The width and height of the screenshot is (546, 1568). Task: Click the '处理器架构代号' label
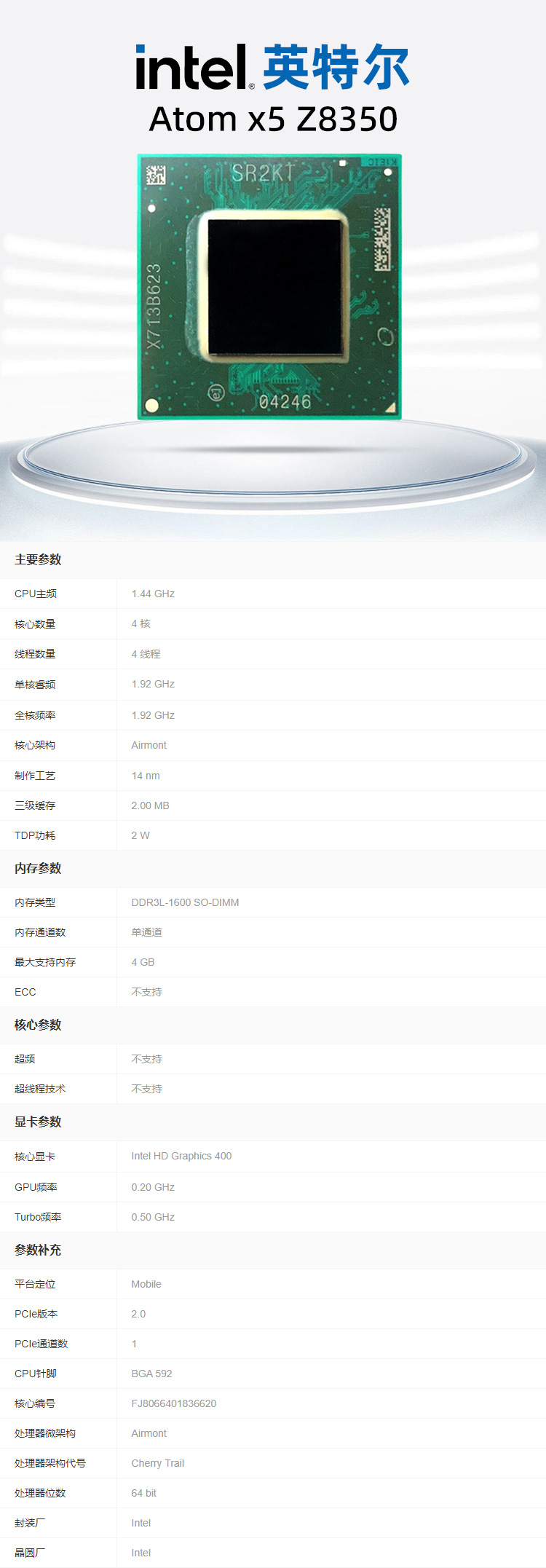click(x=50, y=1463)
